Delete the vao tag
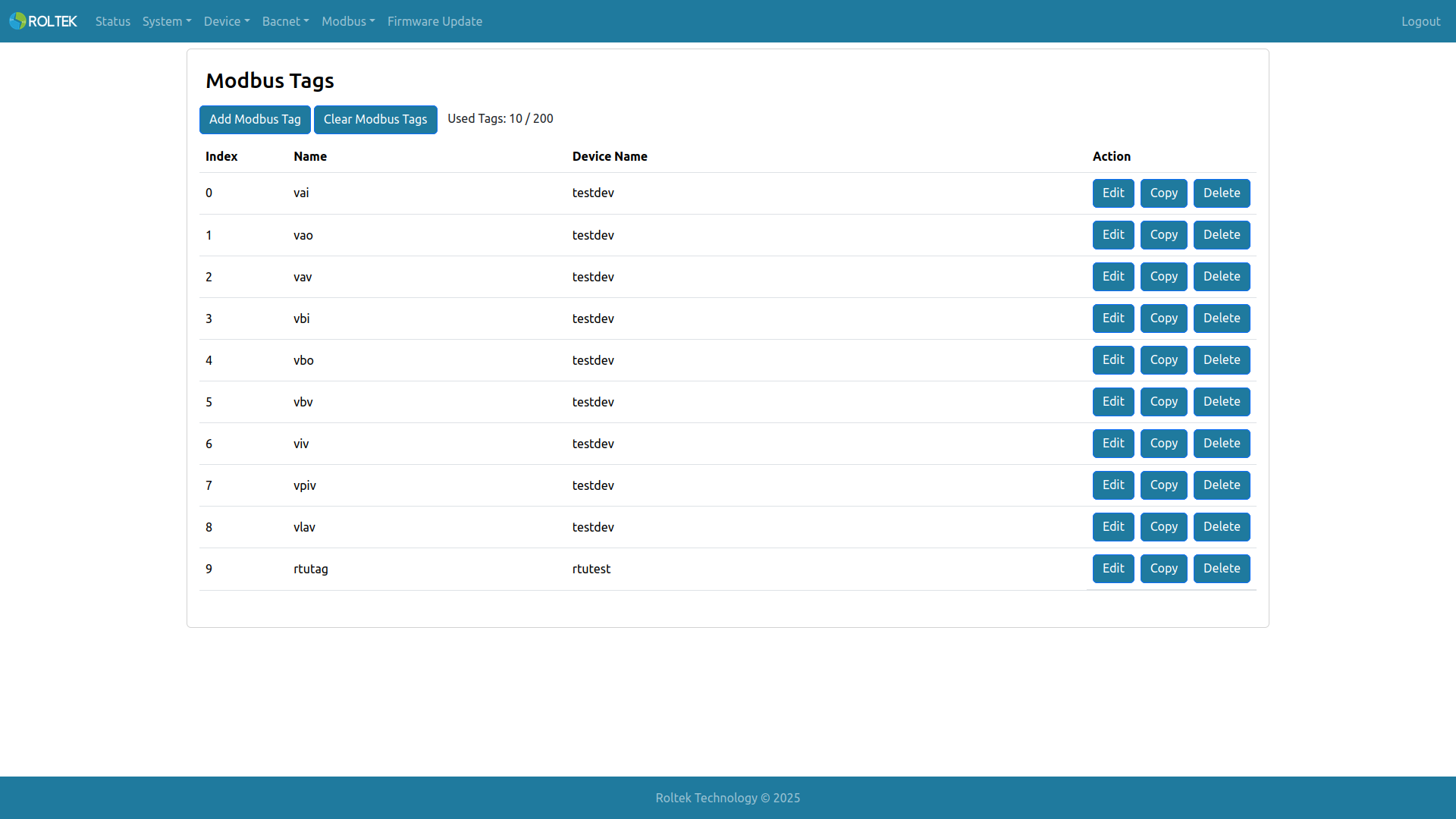 tap(1222, 234)
